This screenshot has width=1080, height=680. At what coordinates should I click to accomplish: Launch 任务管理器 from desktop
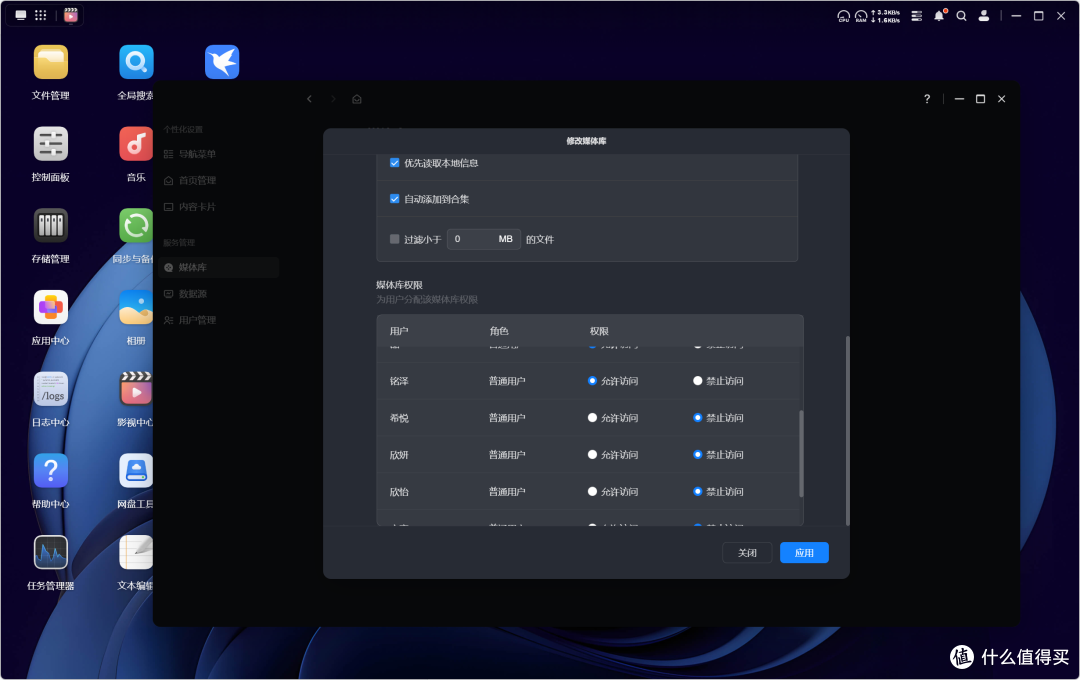[x=50, y=553]
